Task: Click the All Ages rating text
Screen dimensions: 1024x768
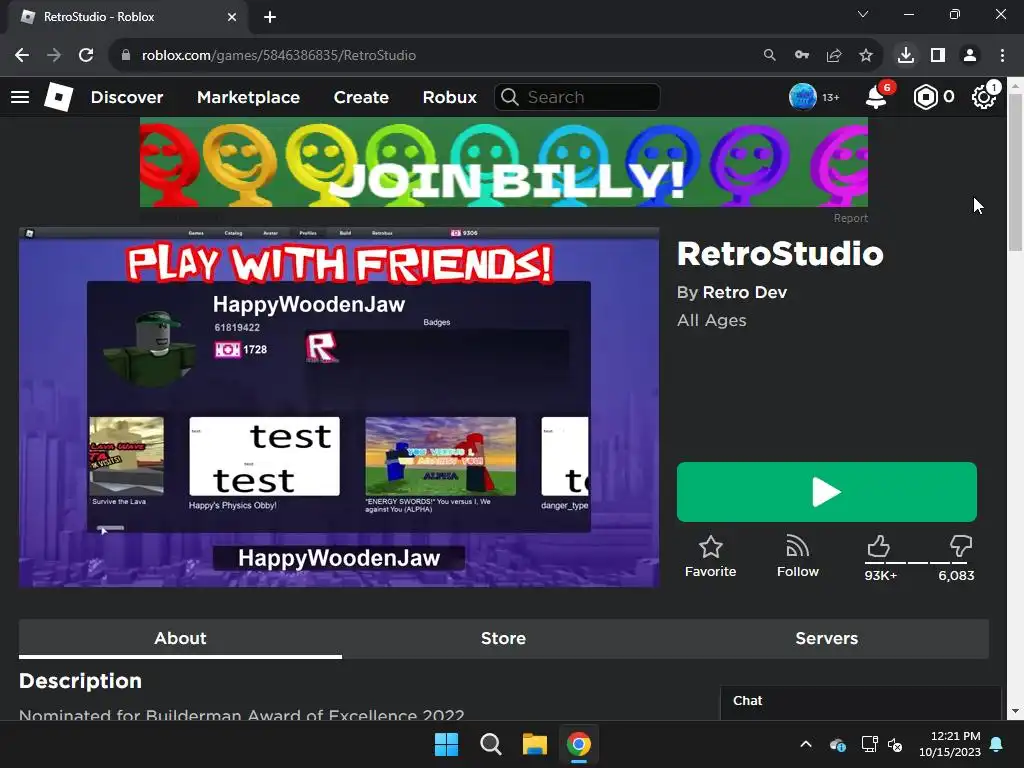Action: point(712,320)
